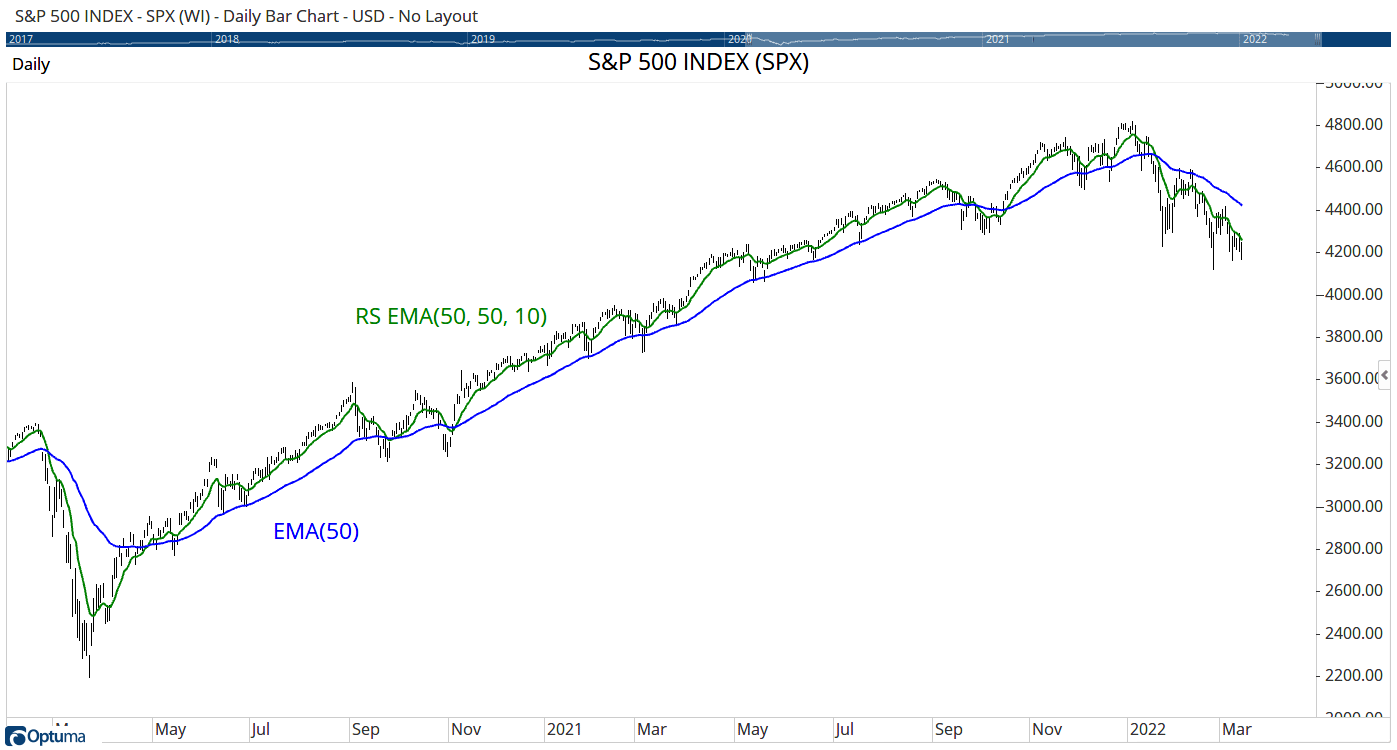Click the 3200.00 price scale label
Viewport: 1397px width, 750px height.
click(1354, 464)
